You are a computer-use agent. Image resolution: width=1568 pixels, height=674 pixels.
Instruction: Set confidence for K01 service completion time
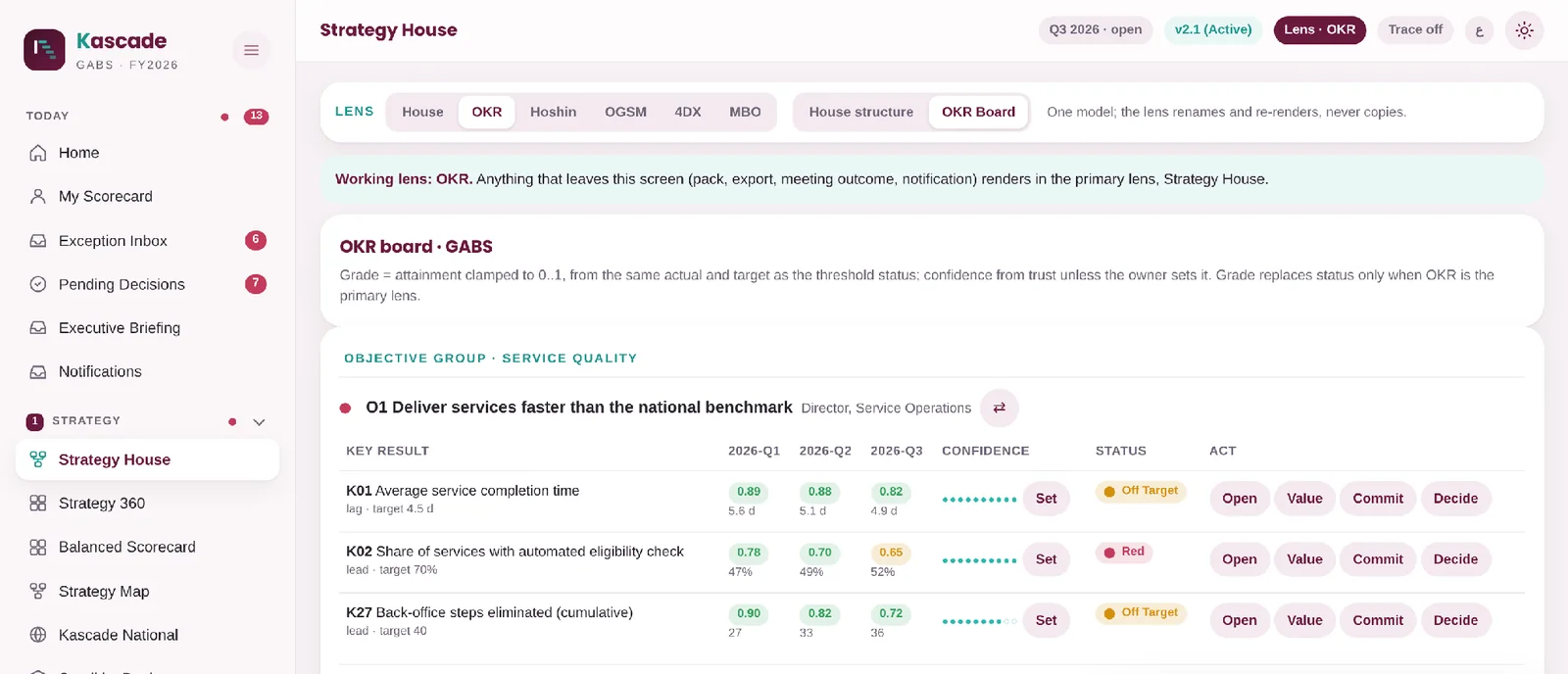[1047, 499]
